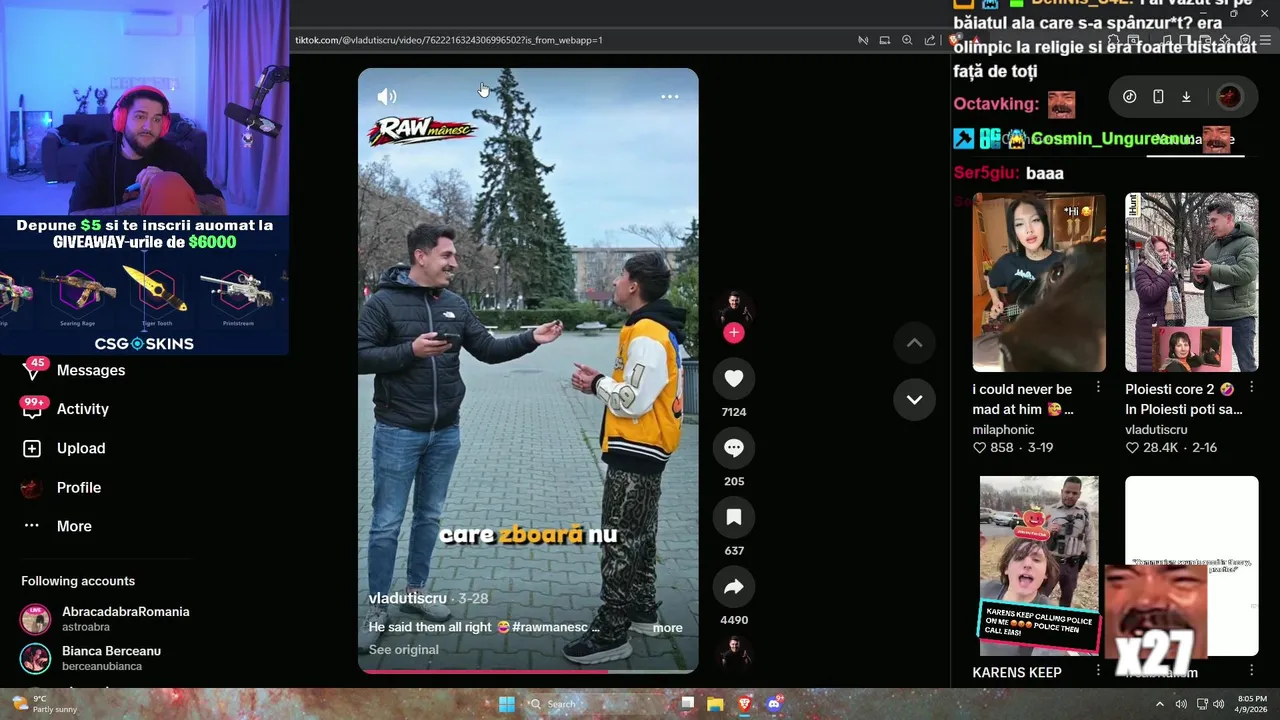Open the browser hamburger menu
Viewport: 1280px width, 720px height.
[x=1266, y=40]
